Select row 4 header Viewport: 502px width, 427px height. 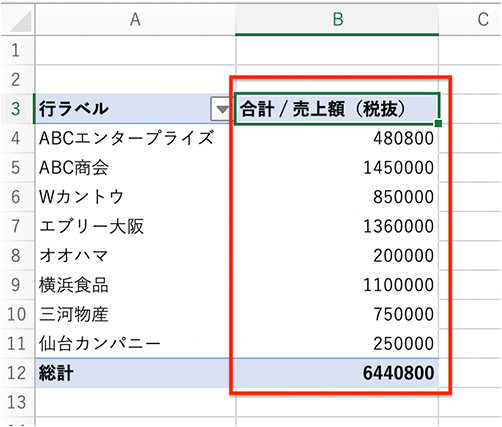tap(17, 138)
